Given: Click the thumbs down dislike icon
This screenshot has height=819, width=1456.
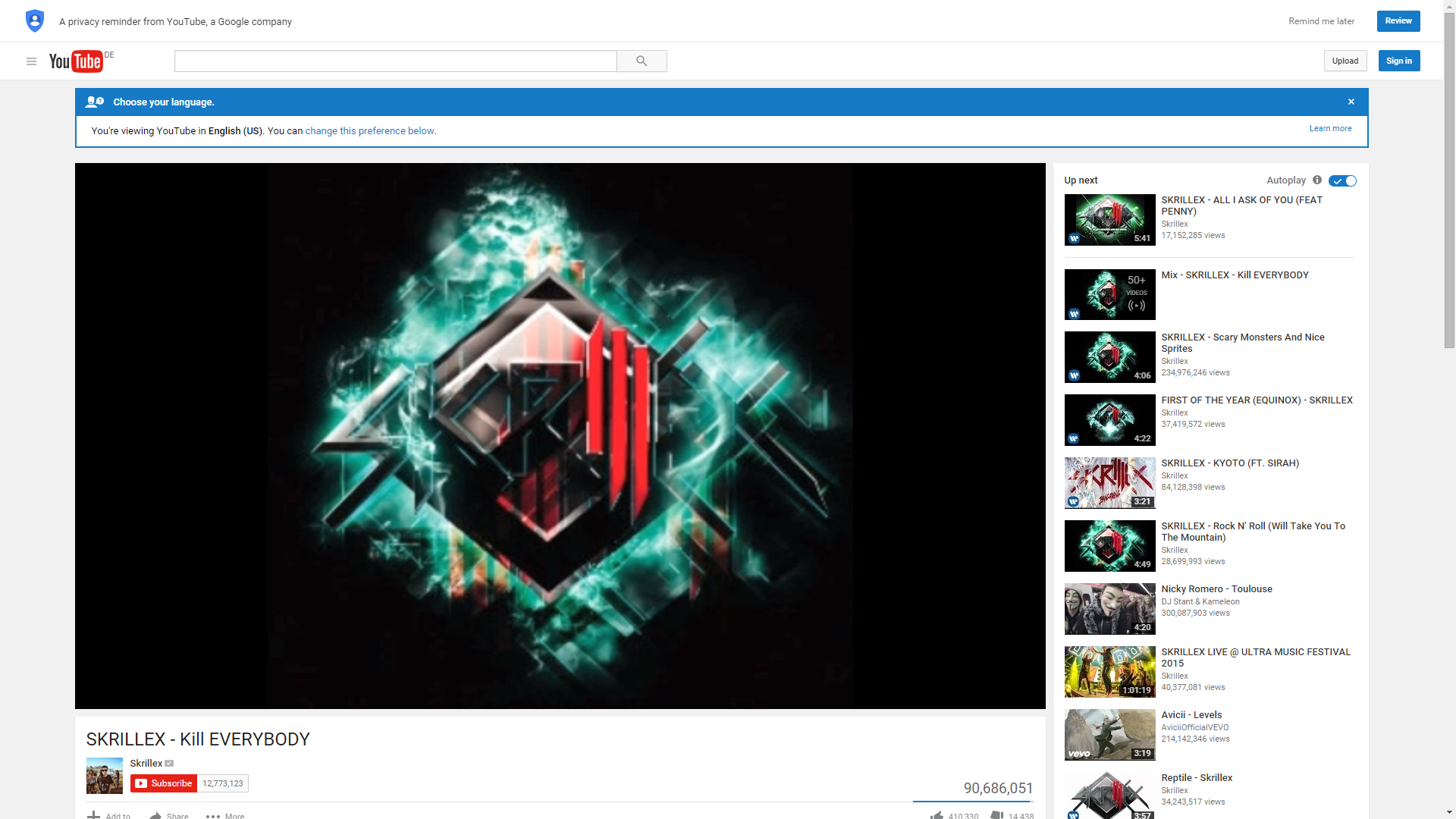Looking at the screenshot, I should coord(997,815).
